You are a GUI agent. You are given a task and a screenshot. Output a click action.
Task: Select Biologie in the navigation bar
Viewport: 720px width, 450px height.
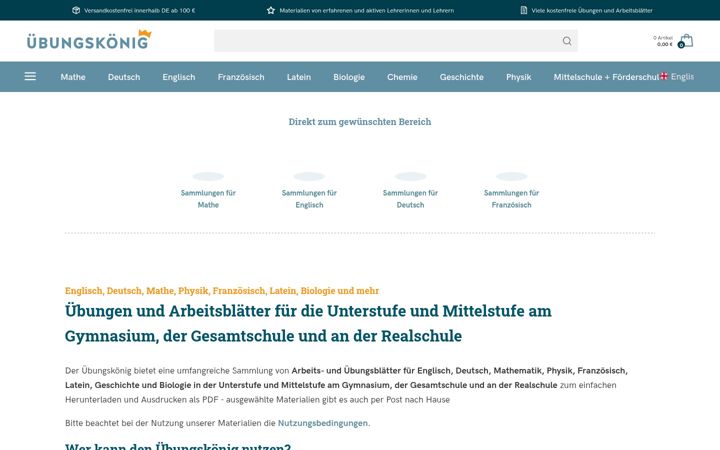click(x=349, y=77)
